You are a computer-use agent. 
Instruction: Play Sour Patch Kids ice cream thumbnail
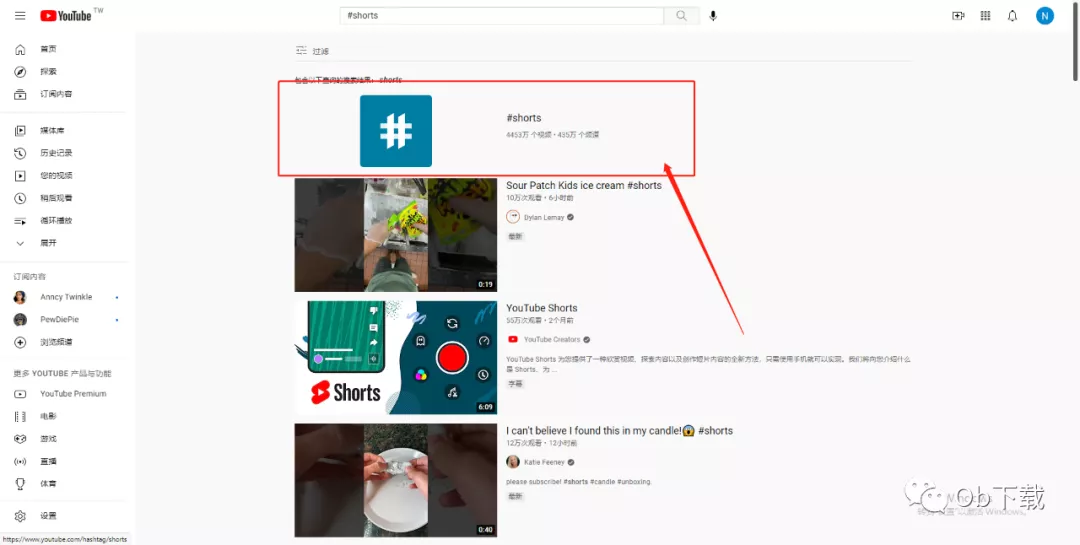(x=395, y=235)
